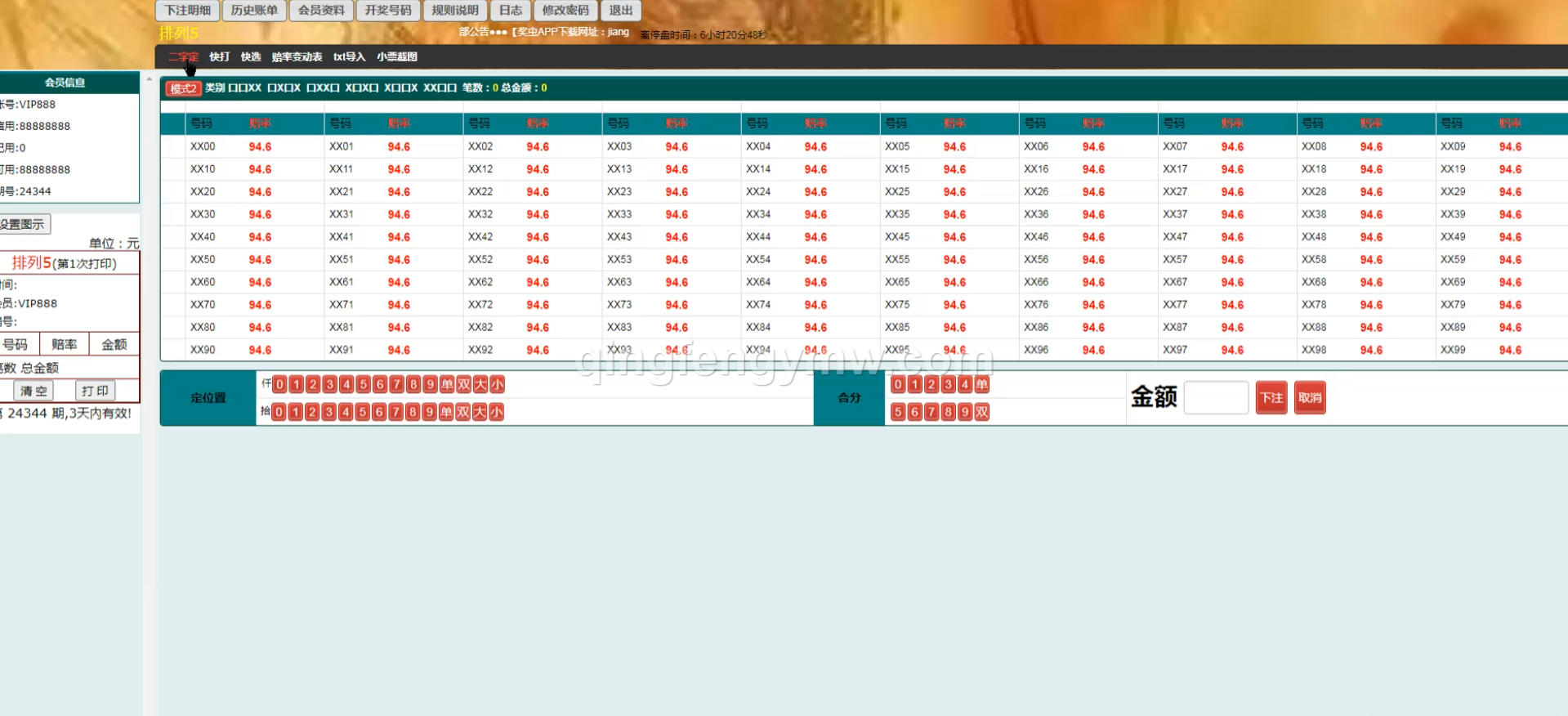This screenshot has width=1568, height=716.
Task: Toggle 单 in the 合分 section
Action: tap(981, 384)
